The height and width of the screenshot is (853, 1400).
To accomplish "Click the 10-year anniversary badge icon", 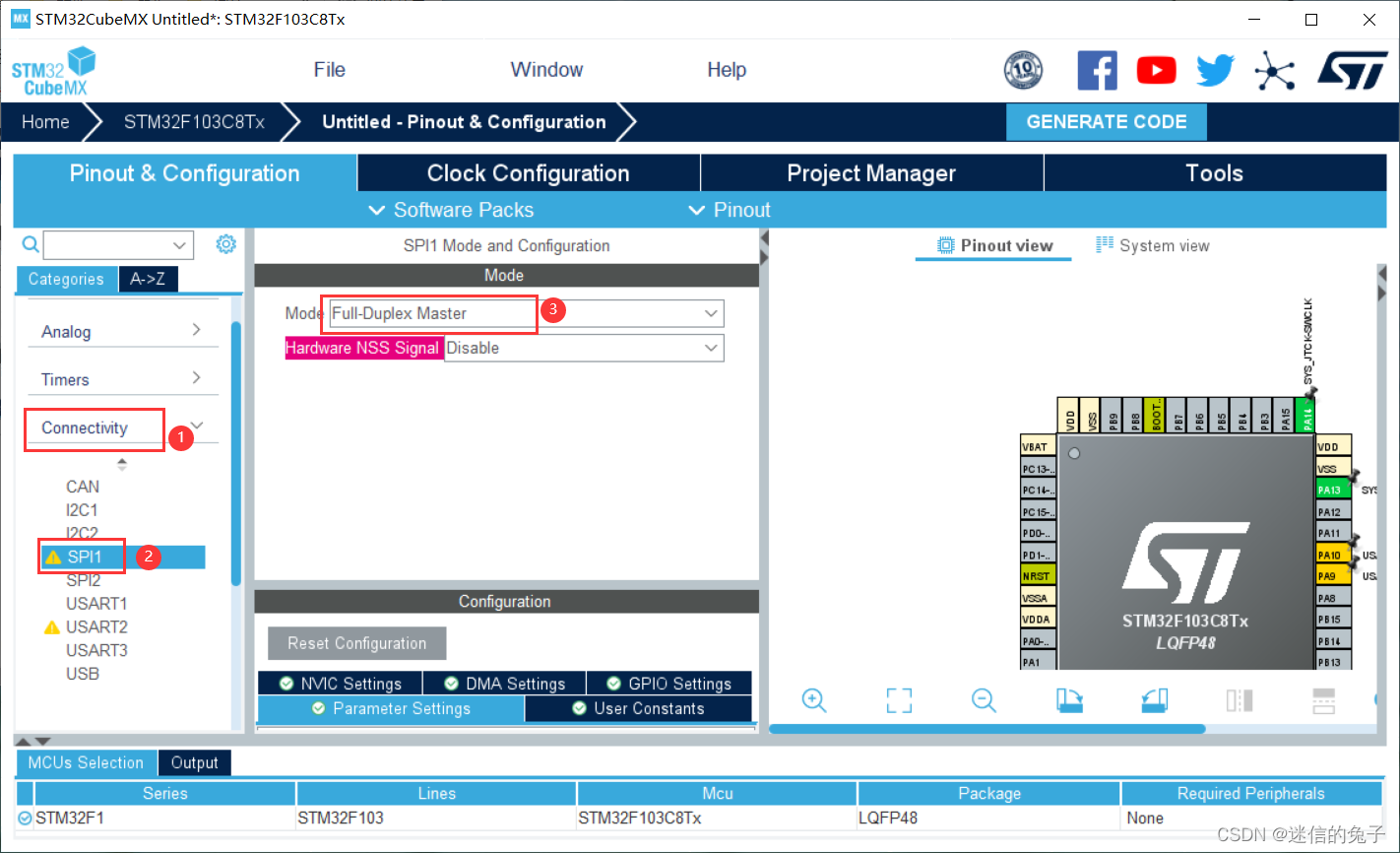I will [1023, 71].
